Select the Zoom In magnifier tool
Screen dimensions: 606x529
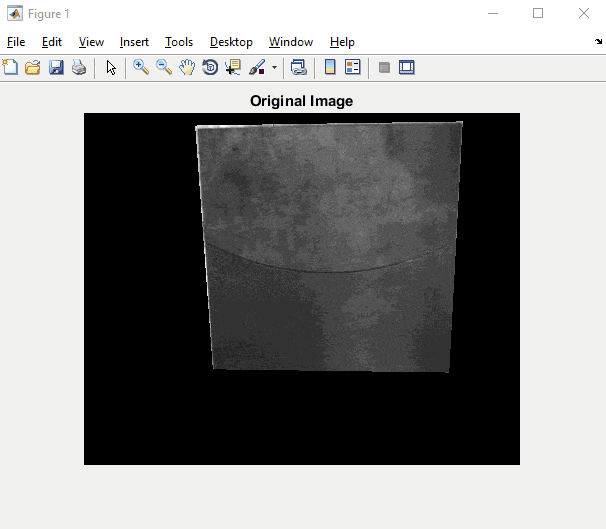141,68
